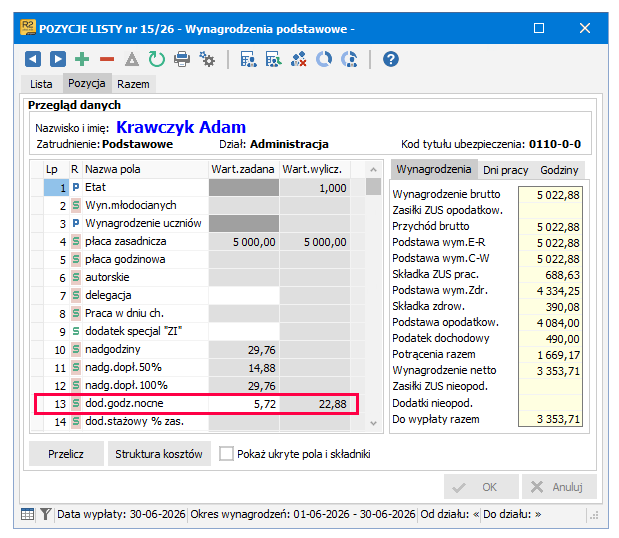This screenshot has height=538, width=619.
Task: Click the 5,72 value in dod.godz.nocne row
Action: (265, 404)
